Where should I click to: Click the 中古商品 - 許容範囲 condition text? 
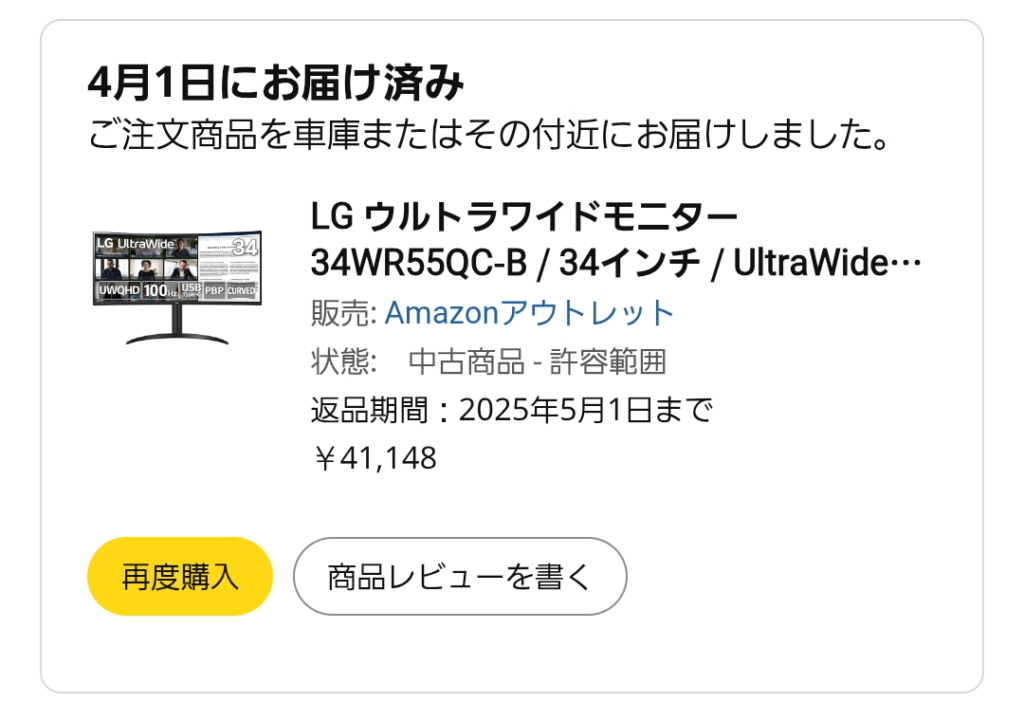tap(537, 361)
